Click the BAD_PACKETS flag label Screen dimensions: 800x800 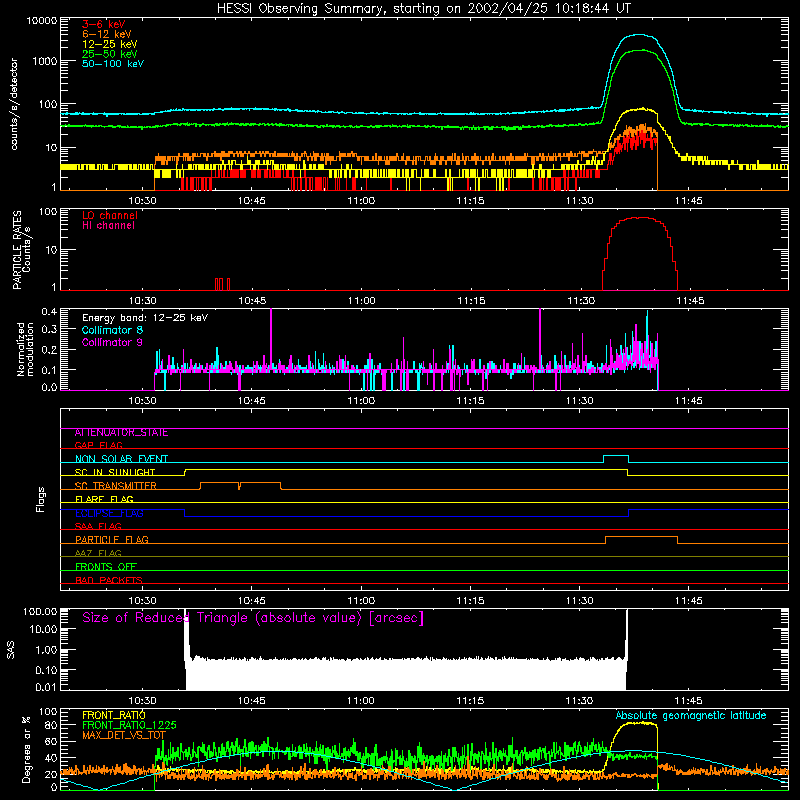tap(109, 580)
